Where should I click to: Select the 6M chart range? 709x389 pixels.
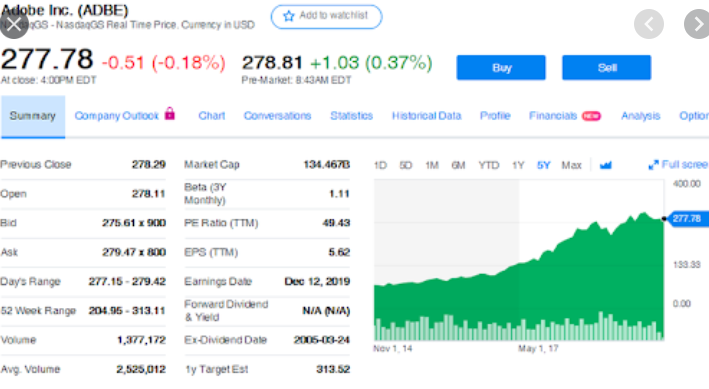tap(458, 165)
